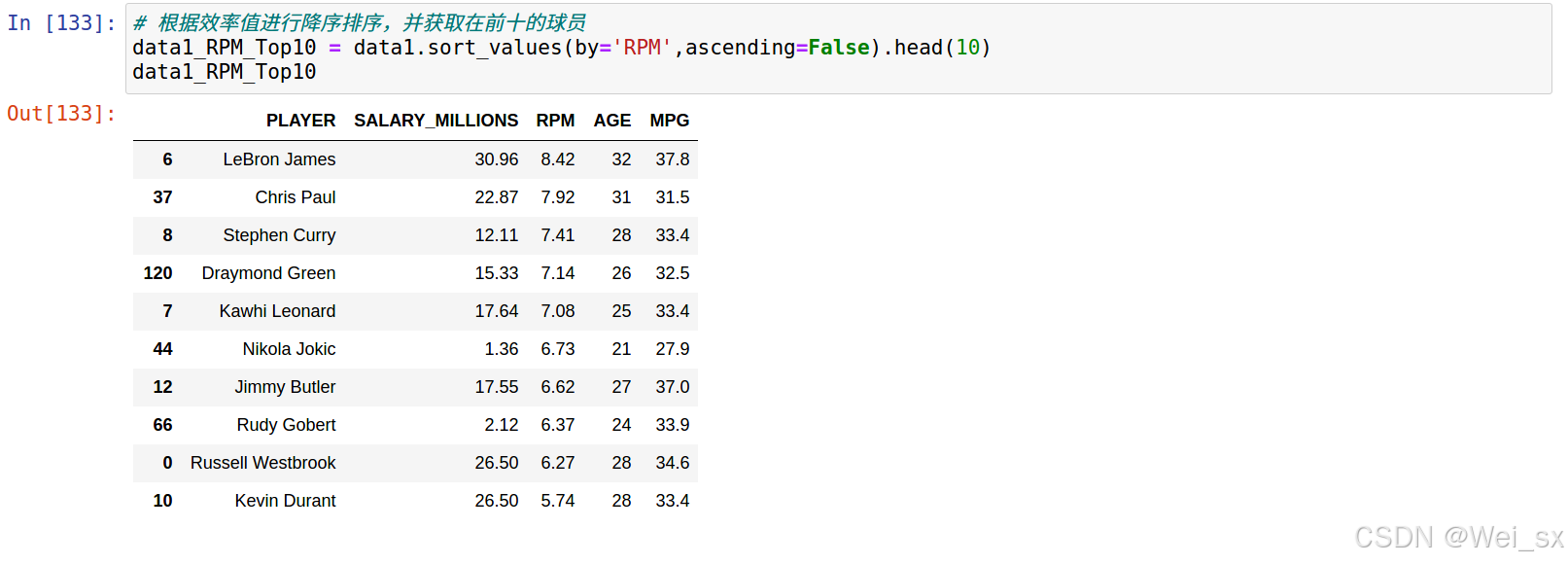
Task: Click row index 120 for Draymond Green
Action: pyautogui.click(x=157, y=273)
